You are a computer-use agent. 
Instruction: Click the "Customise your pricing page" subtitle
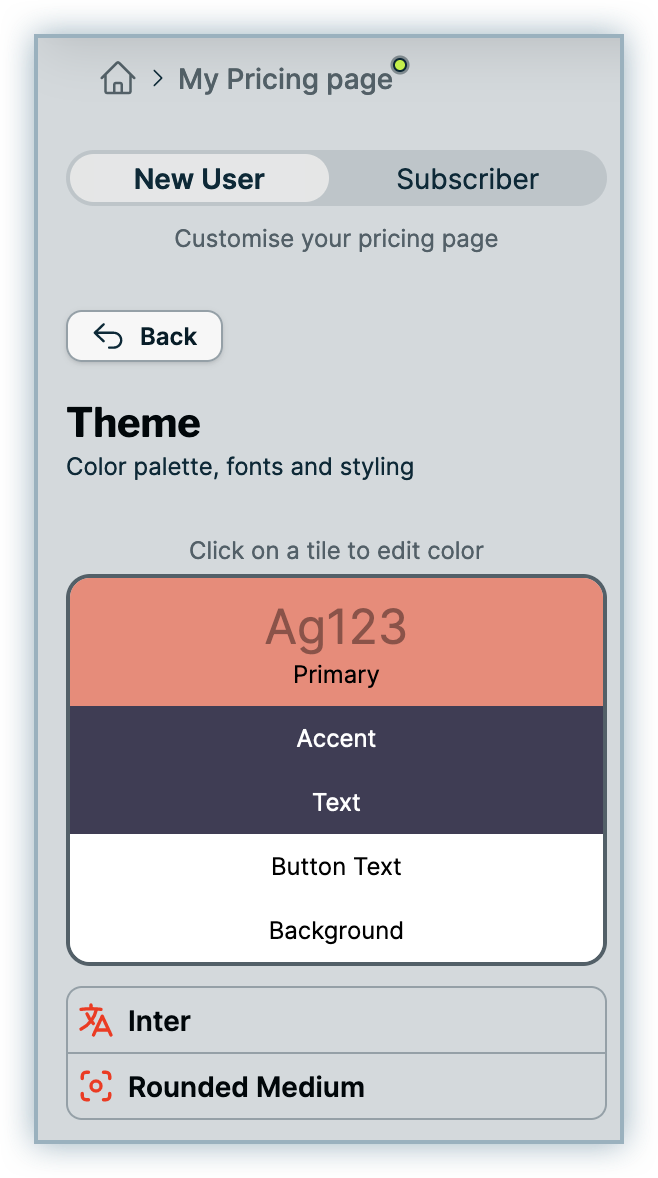pos(336,239)
